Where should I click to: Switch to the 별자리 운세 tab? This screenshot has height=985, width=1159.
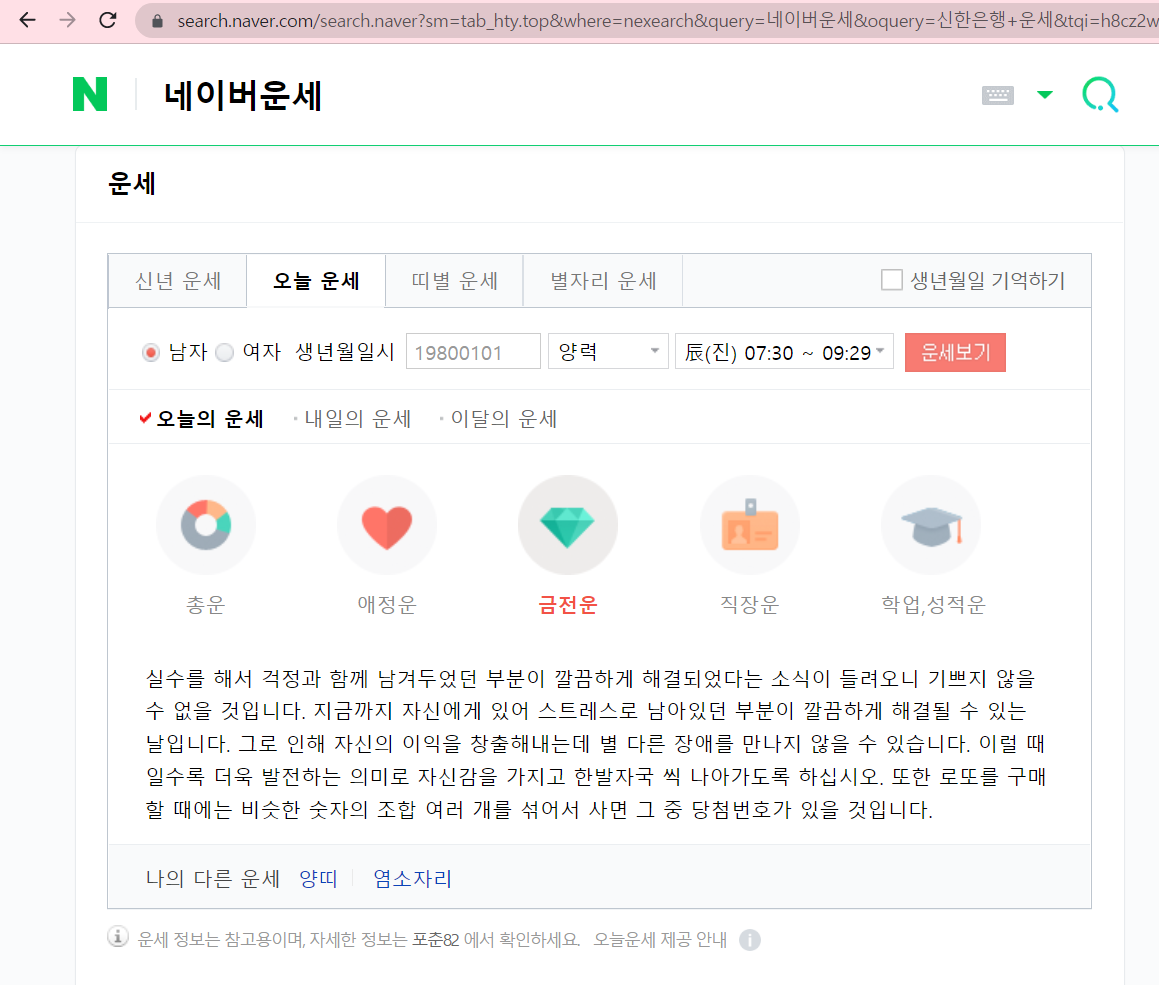tap(602, 281)
